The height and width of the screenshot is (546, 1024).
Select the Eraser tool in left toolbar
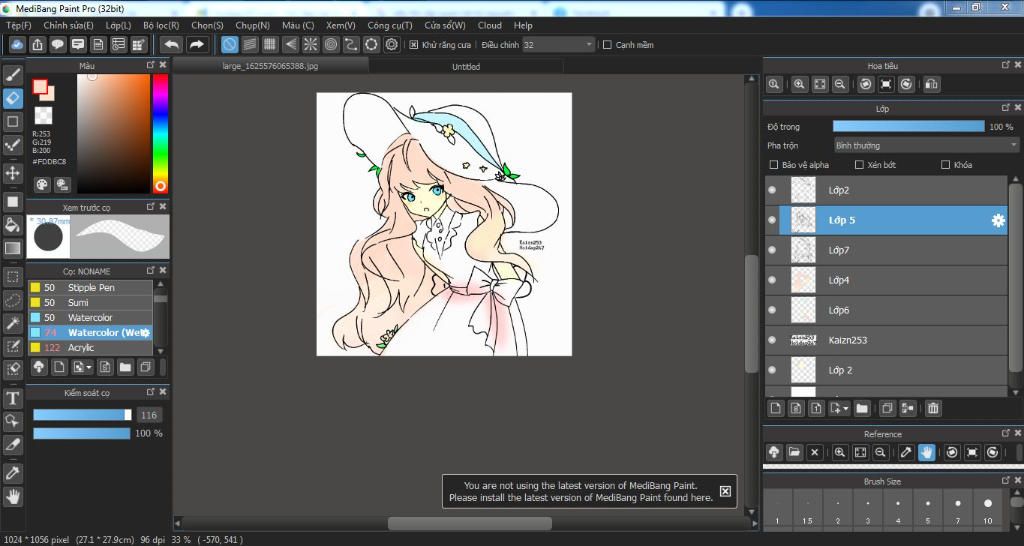click(12, 99)
